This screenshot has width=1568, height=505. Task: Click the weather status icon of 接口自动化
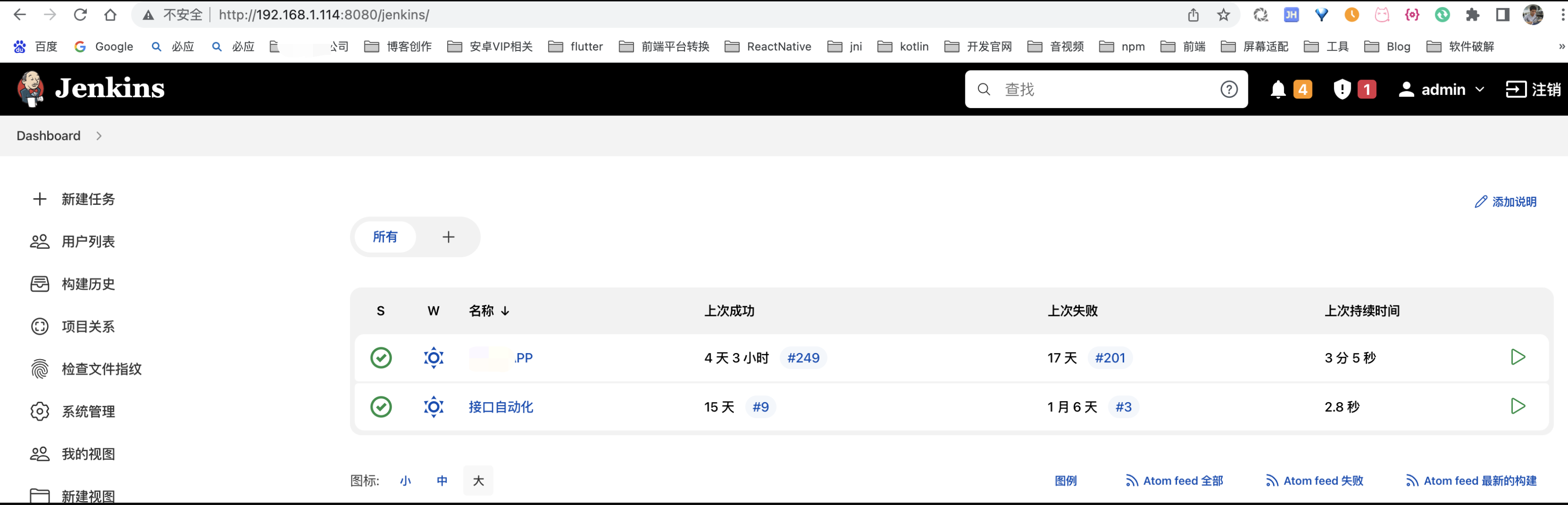[x=434, y=407]
